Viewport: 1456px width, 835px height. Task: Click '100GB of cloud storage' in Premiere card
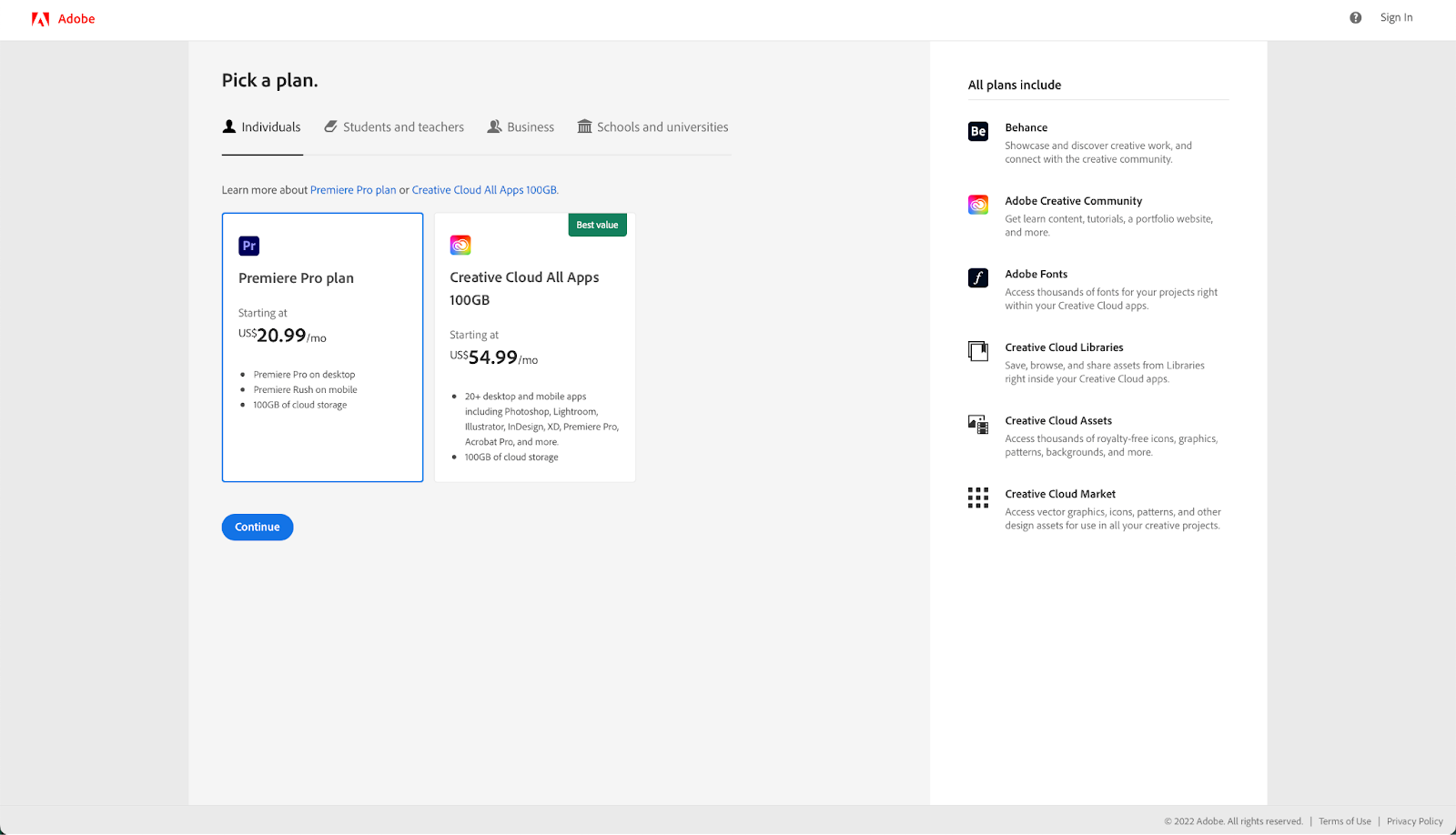(299, 405)
